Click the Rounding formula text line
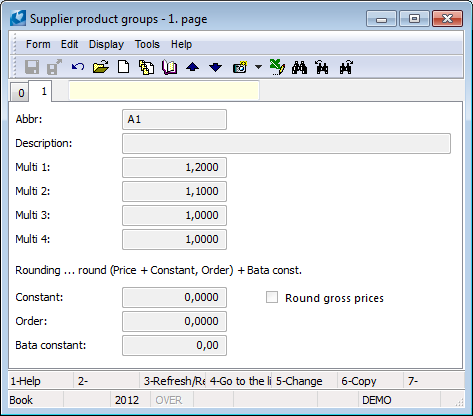Screen dimensions: 473x416 click(159, 270)
